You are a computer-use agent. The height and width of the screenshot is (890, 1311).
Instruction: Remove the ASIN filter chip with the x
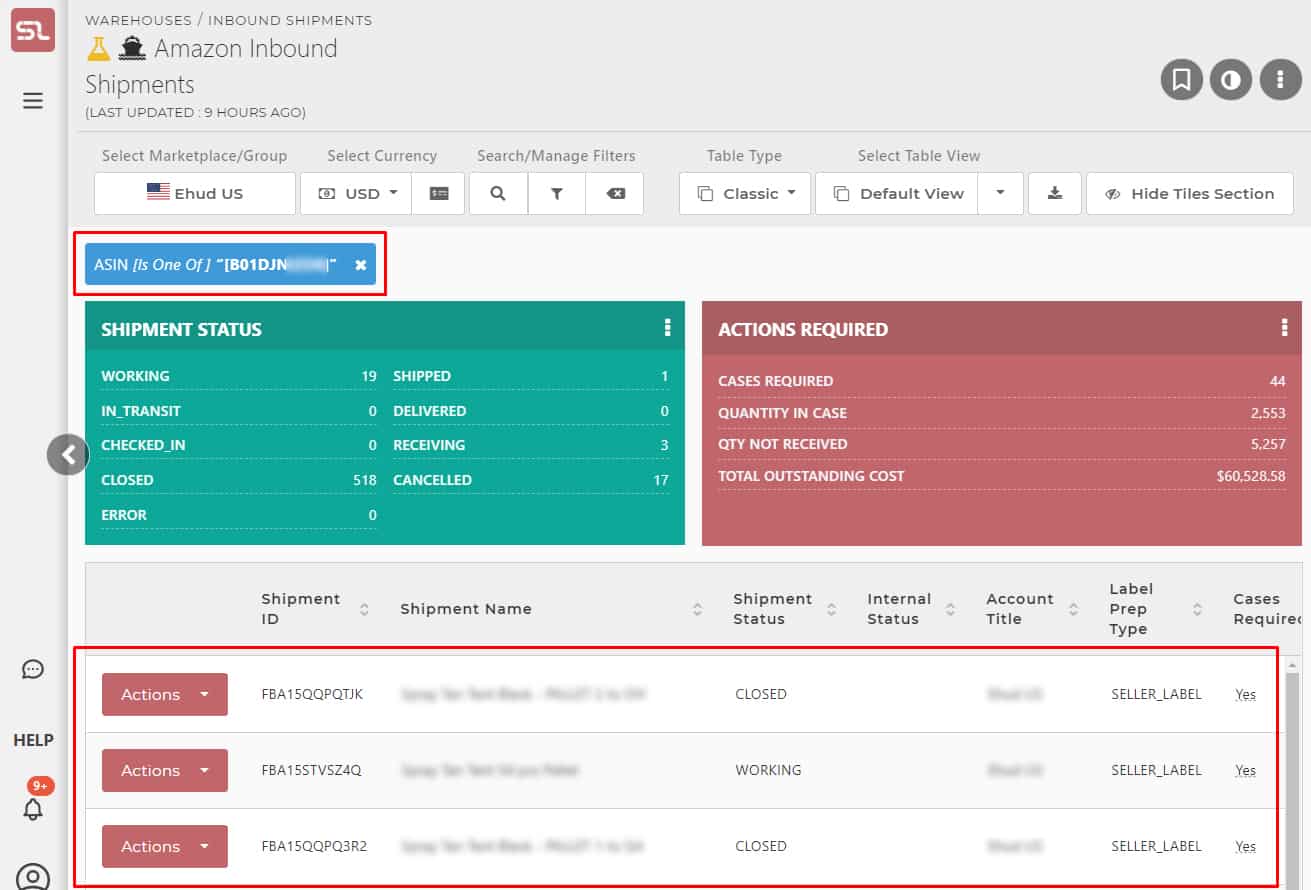[x=361, y=265]
